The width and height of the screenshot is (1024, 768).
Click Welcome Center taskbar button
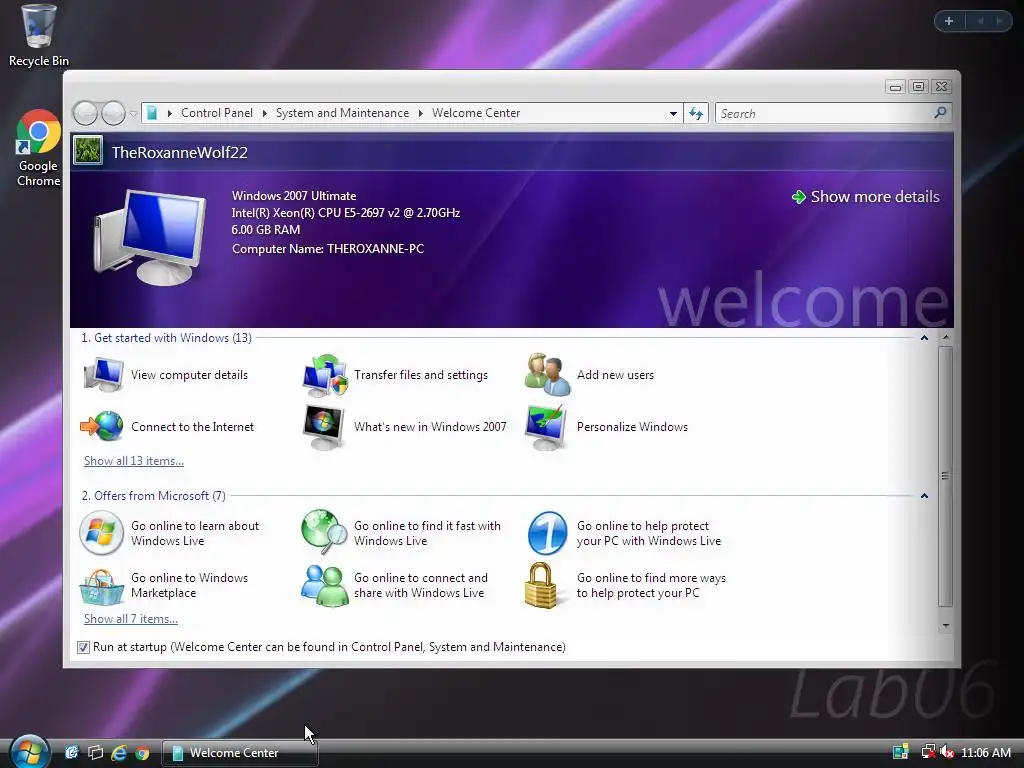(x=240, y=753)
